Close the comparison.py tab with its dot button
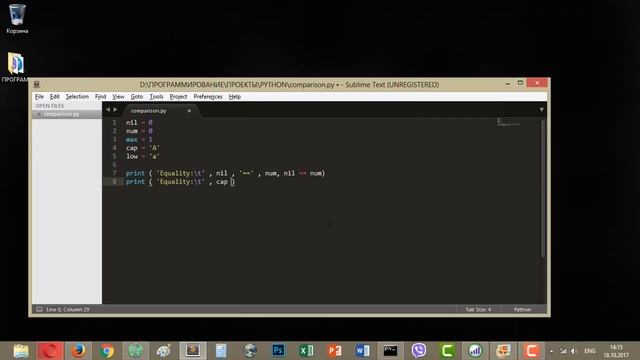The image size is (640, 360). (x=189, y=111)
